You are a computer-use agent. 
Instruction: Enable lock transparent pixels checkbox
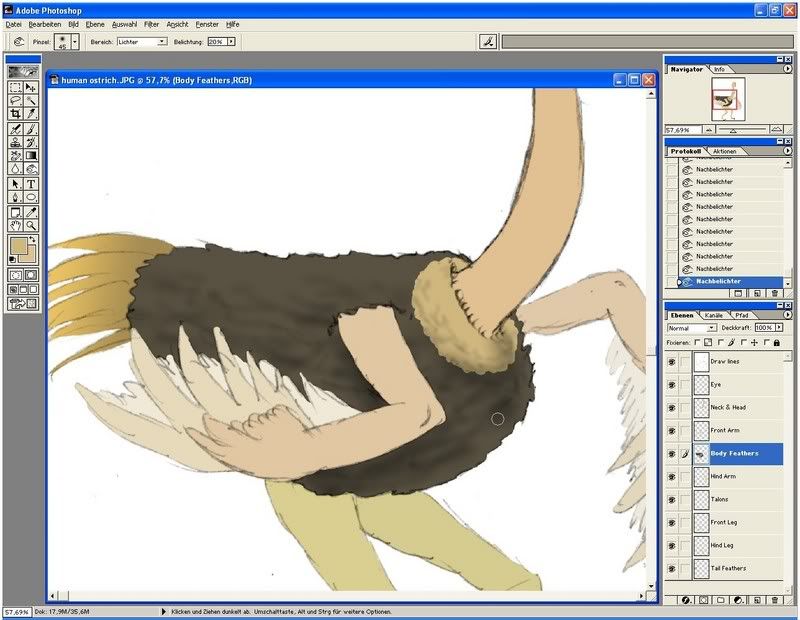(x=697, y=342)
